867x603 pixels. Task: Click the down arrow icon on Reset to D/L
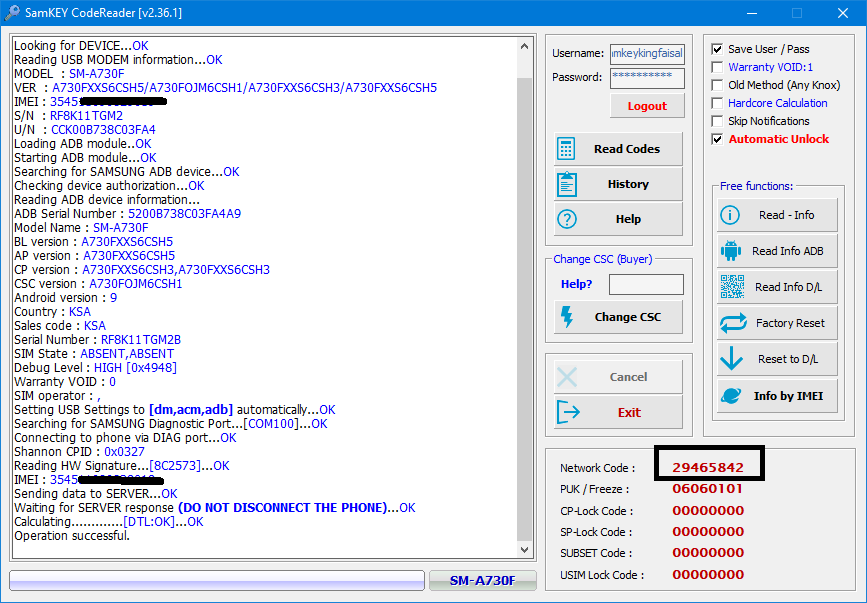click(x=732, y=359)
